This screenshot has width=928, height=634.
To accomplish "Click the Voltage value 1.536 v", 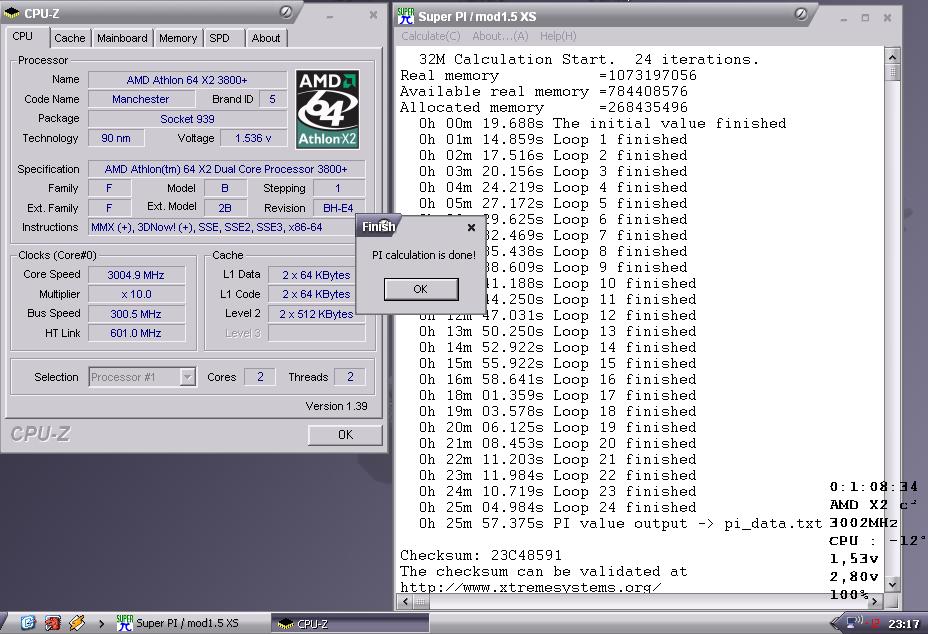I will click(x=253, y=138).
